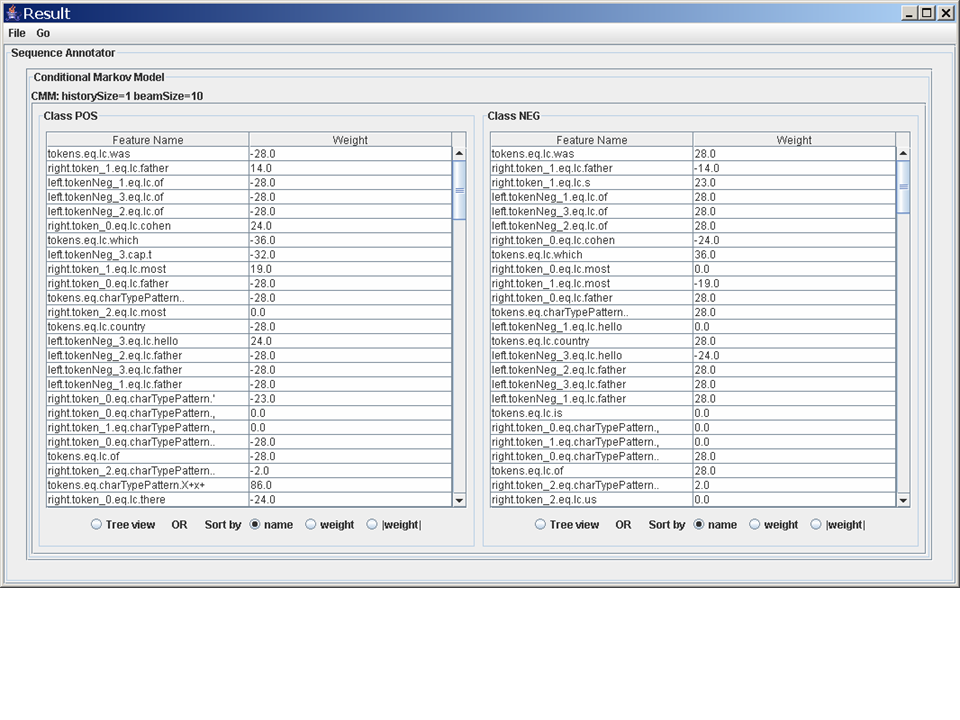Open the Go menu

[x=43, y=33]
